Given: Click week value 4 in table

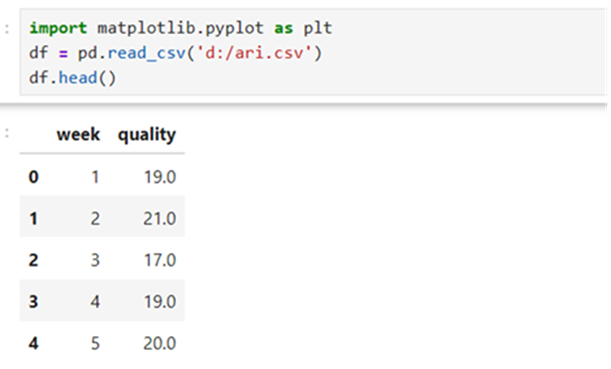Looking at the screenshot, I should (x=95, y=302).
